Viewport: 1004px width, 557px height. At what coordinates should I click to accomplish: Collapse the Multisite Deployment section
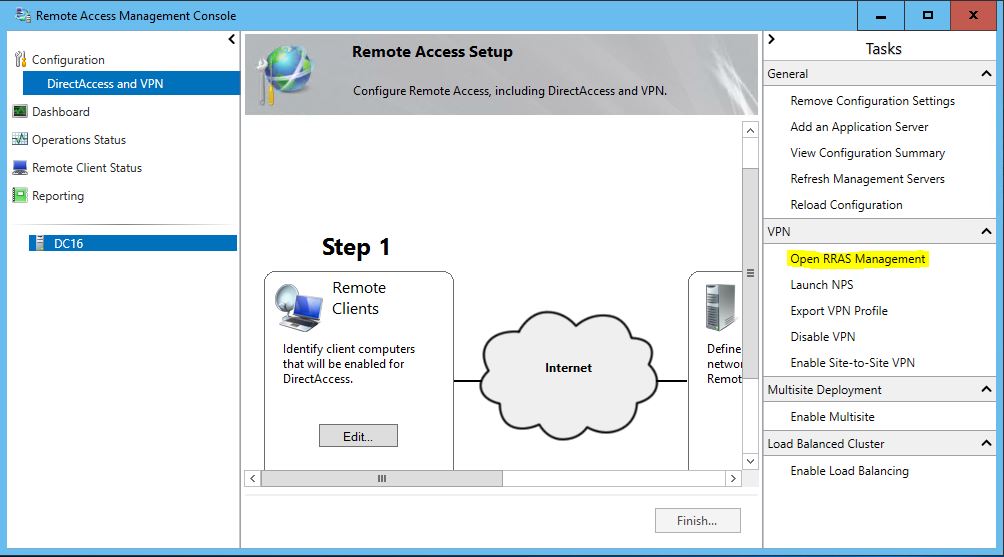tap(986, 389)
